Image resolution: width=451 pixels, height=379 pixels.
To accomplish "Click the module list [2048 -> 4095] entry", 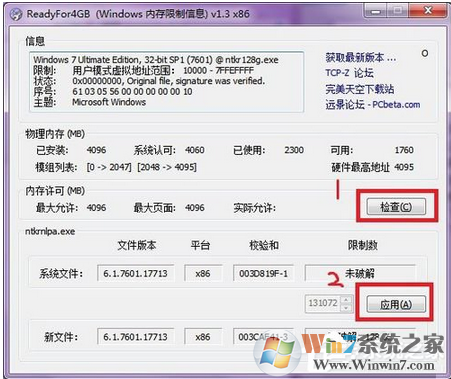I will tap(167, 167).
